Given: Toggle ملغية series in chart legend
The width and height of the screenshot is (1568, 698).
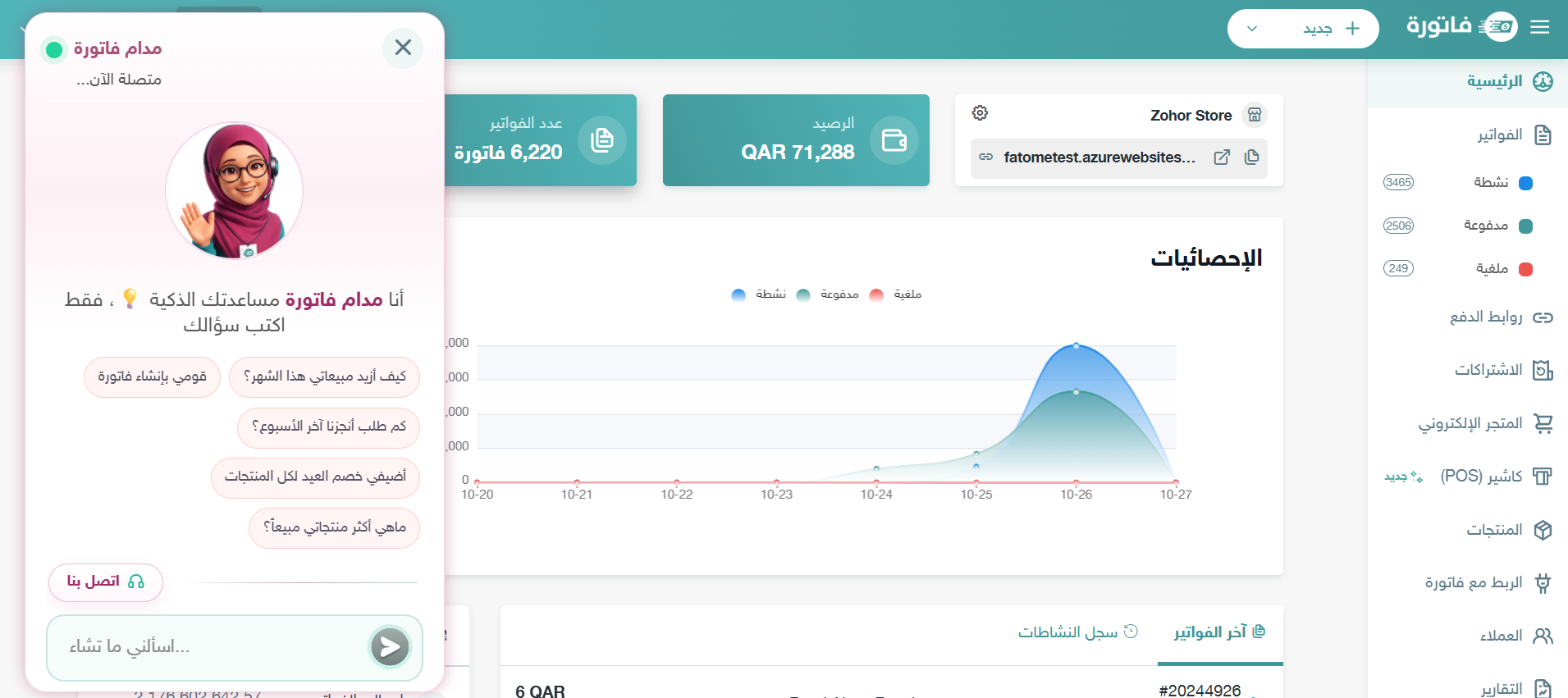Looking at the screenshot, I should tap(896, 294).
